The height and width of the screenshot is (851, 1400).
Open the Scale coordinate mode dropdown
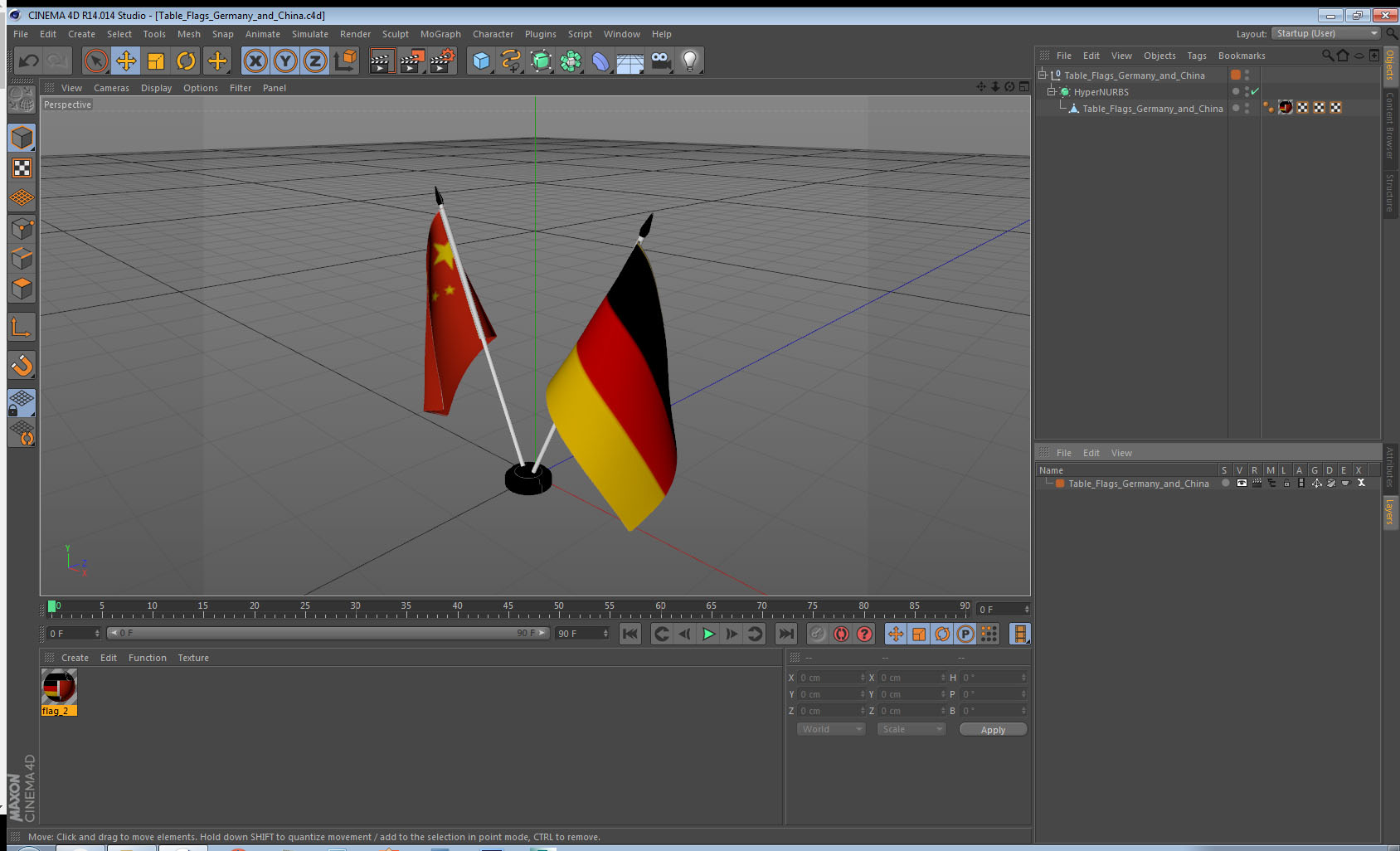911,729
